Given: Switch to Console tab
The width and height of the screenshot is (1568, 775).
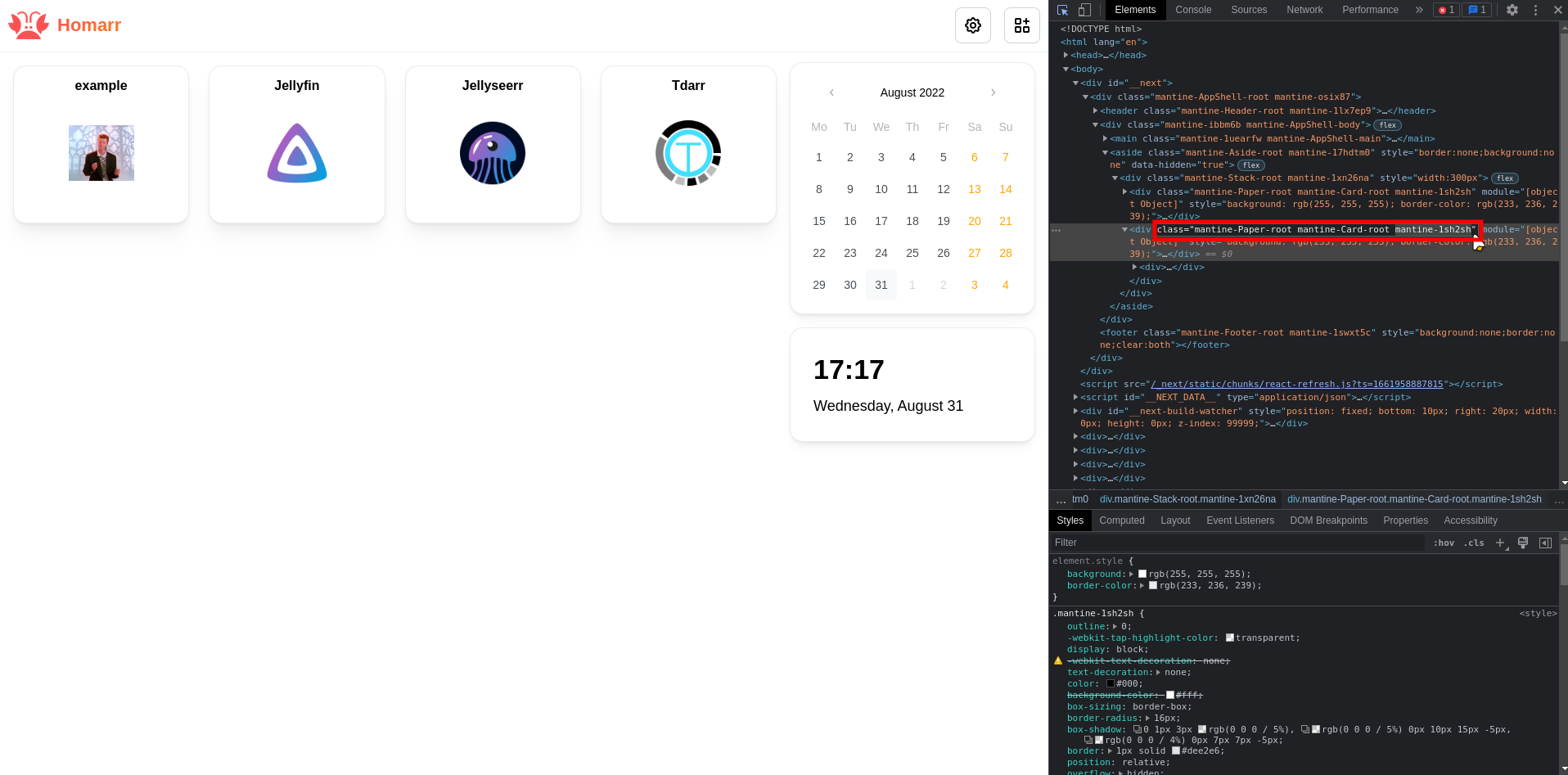Looking at the screenshot, I should coord(1193,10).
